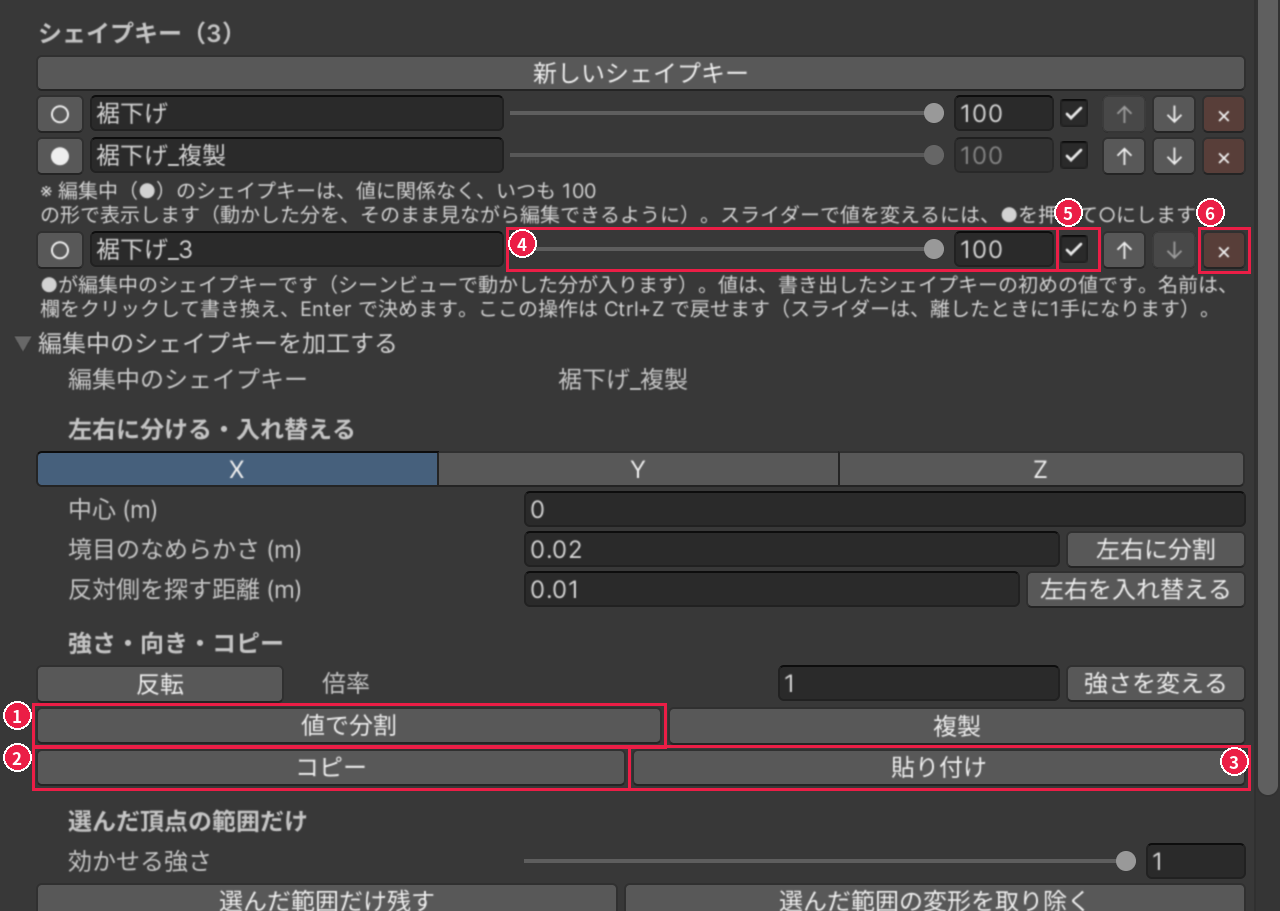Move 裾下げ_複製 shape key up

tap(1124, 155)
